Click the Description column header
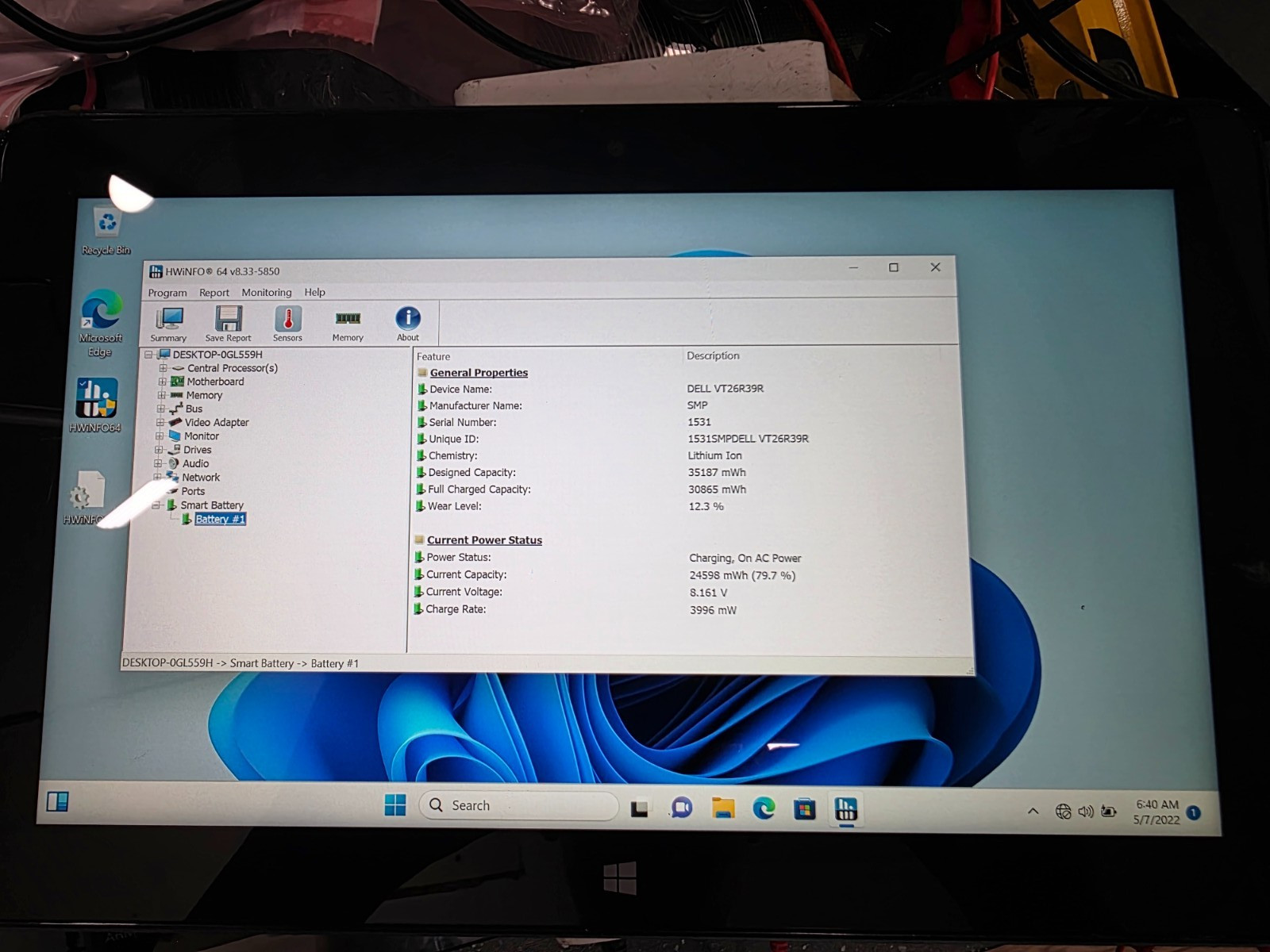The width and height of the screenshot is (1270, 952). coord(713,355)
